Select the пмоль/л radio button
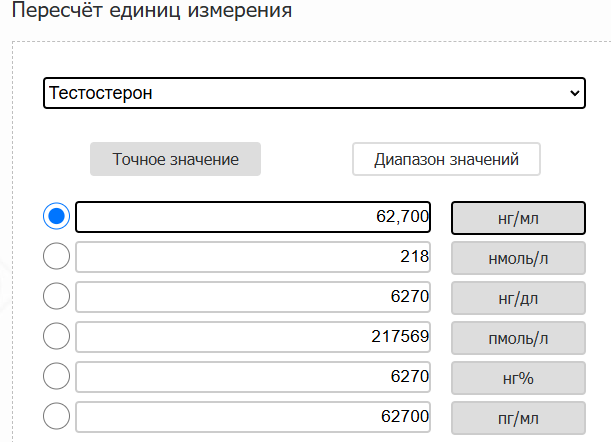Viewport: 611px width, 442px height. coord(57,336)
